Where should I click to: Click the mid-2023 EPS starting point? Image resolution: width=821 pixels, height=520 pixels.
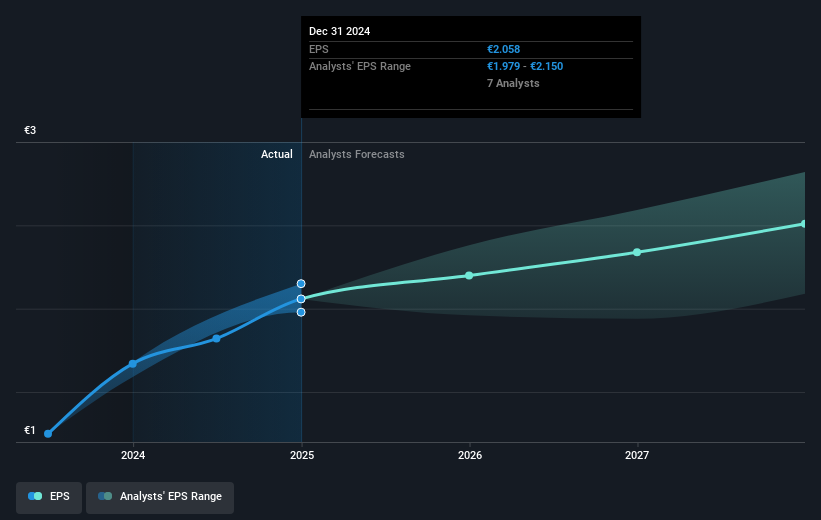(48, 434)
